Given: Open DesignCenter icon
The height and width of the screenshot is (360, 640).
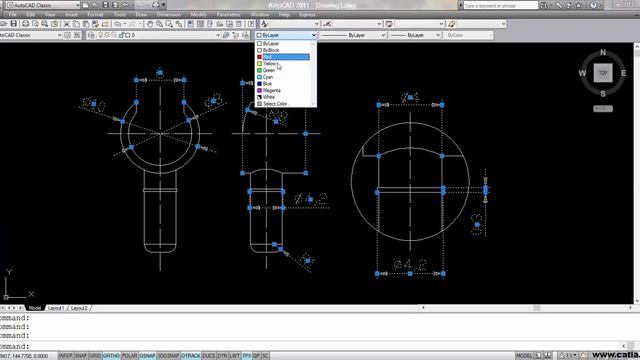Looking at the screenshot, I should [200, 24].
